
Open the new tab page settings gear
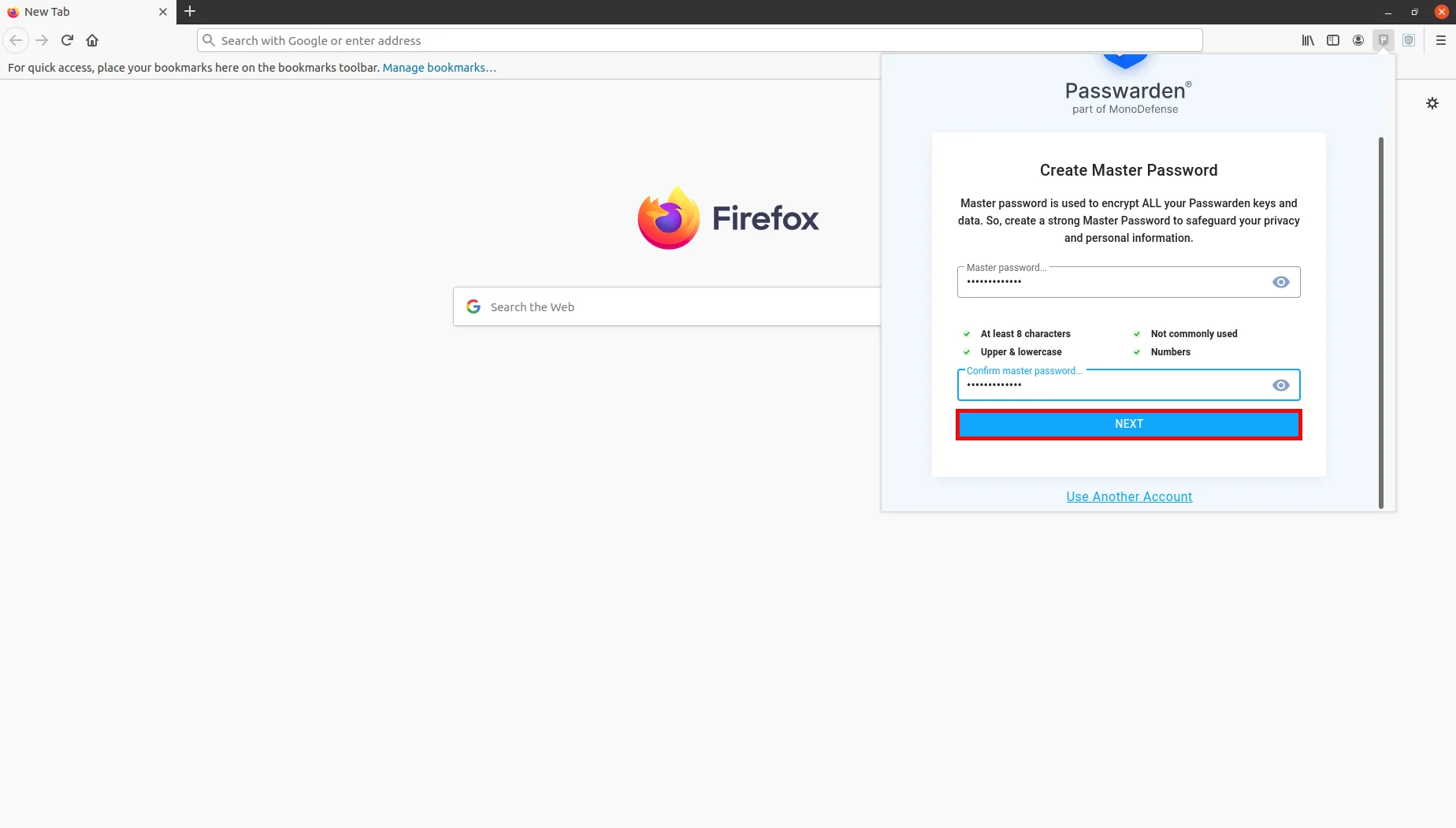pyautogui.click(x=1432, y=103)
